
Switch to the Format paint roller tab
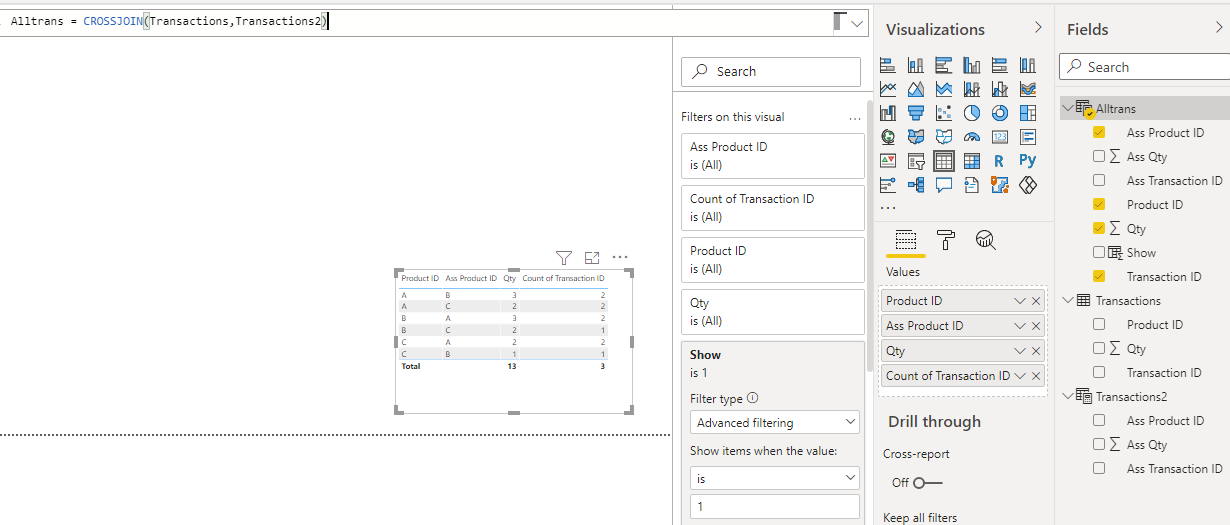[x=945, y=239]
